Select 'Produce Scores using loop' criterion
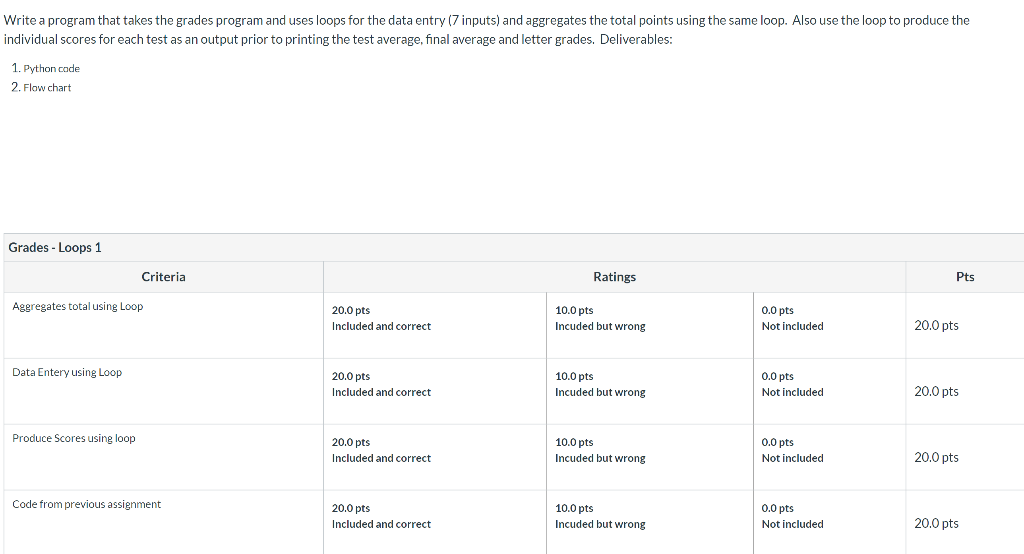1024x554 pixels. 74,438
